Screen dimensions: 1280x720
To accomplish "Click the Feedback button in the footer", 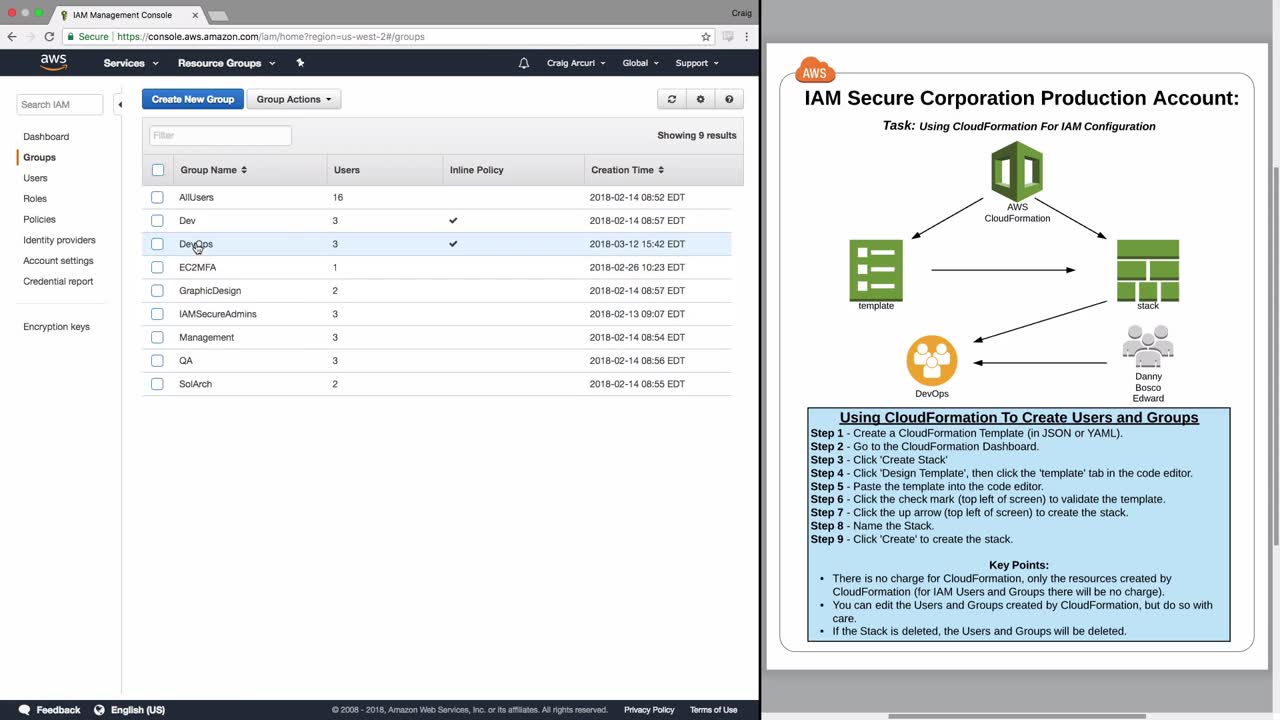I will tap(49, 710).
